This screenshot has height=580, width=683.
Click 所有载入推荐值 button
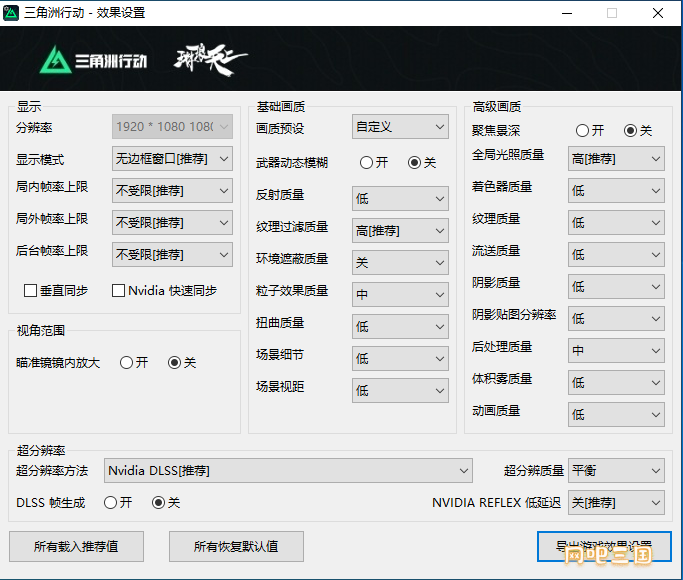coord(76,546)
